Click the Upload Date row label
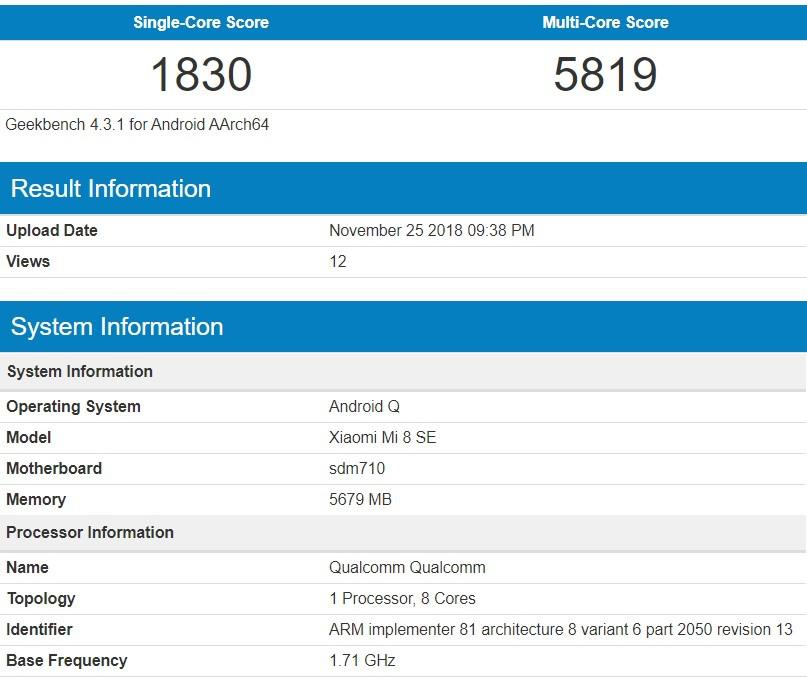The image size is (807, 681). point(52,230)
